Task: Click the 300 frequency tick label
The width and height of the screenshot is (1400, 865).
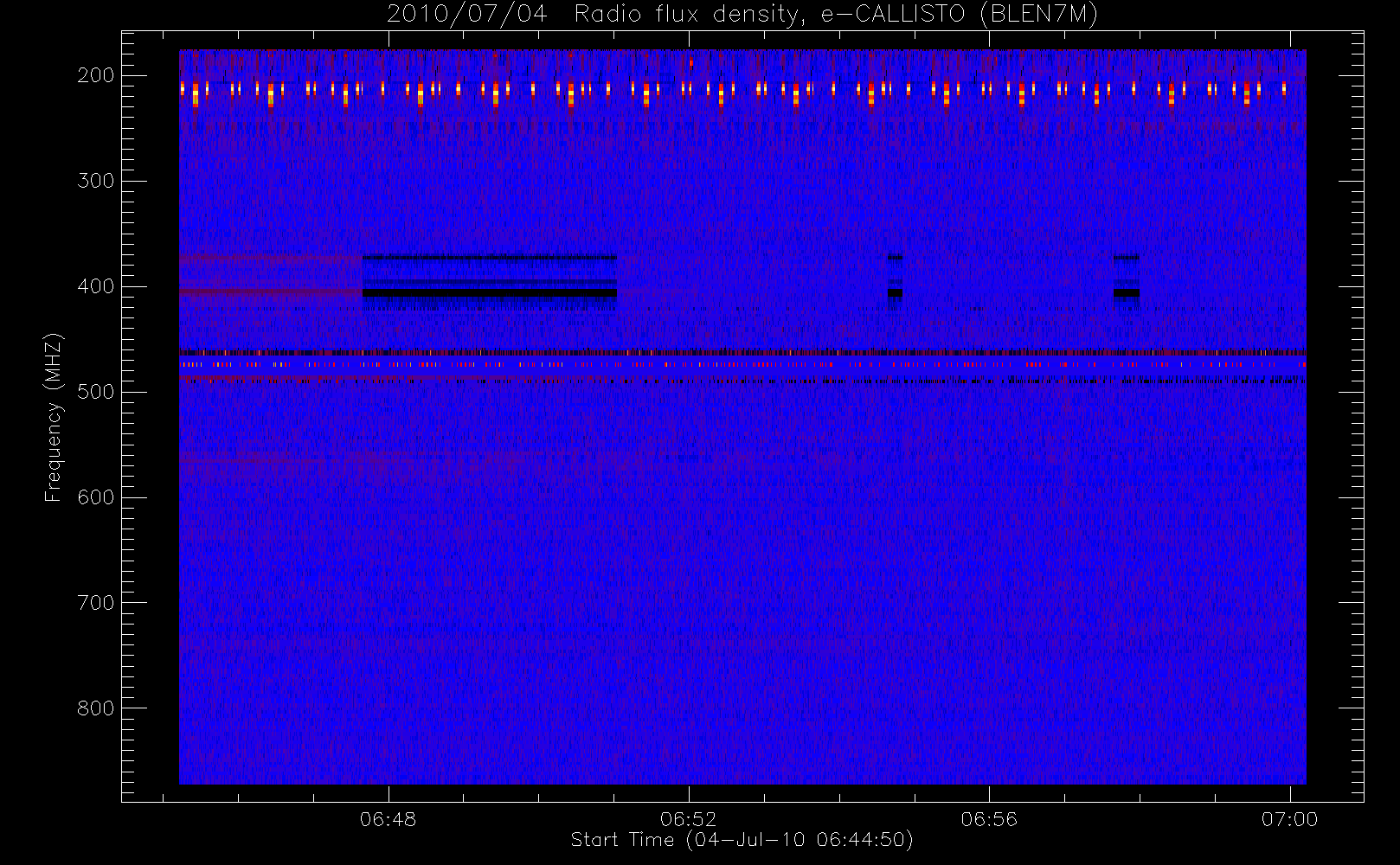Action: click(x=96, y=181)
